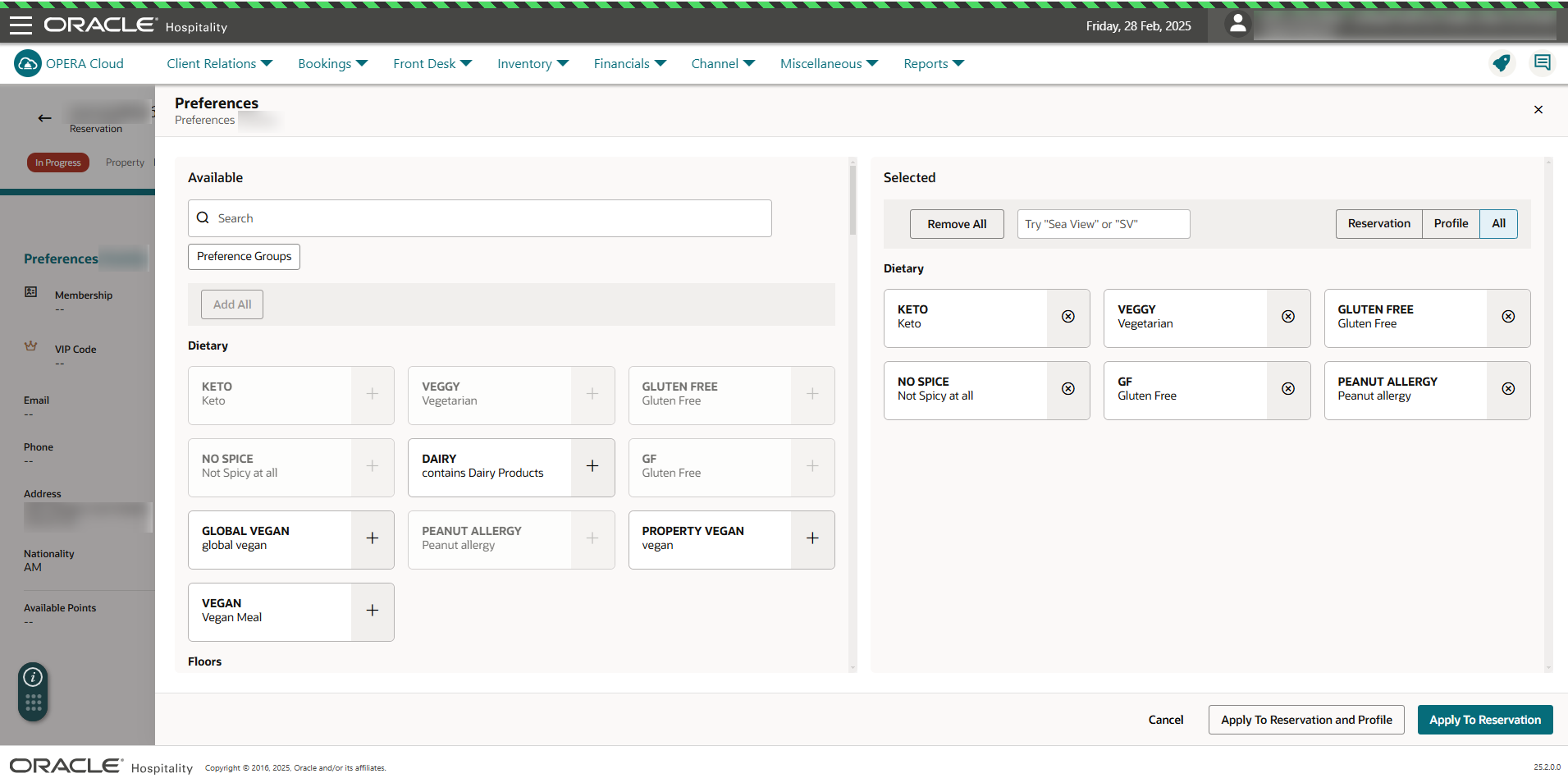
Task: Remove the selected NO SPICE preference
Action: pyautogui.click(x=1068, y=389)
